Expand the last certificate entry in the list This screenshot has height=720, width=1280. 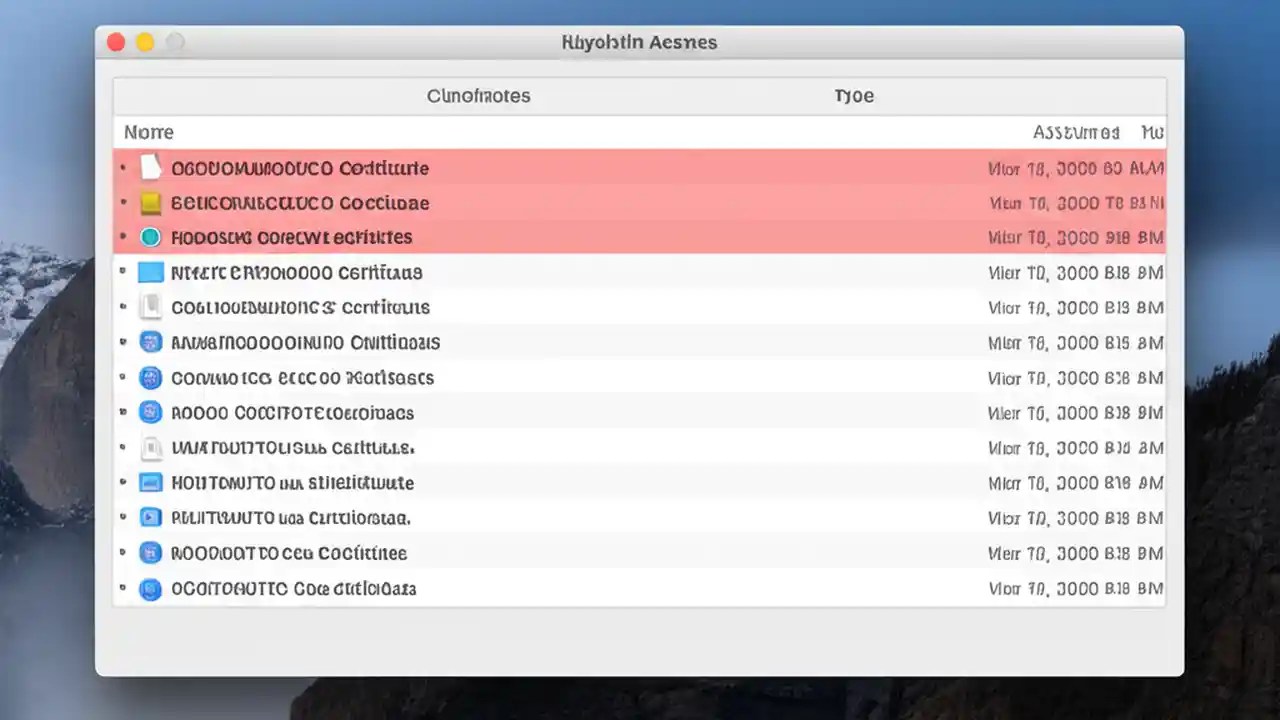point(124,588)
